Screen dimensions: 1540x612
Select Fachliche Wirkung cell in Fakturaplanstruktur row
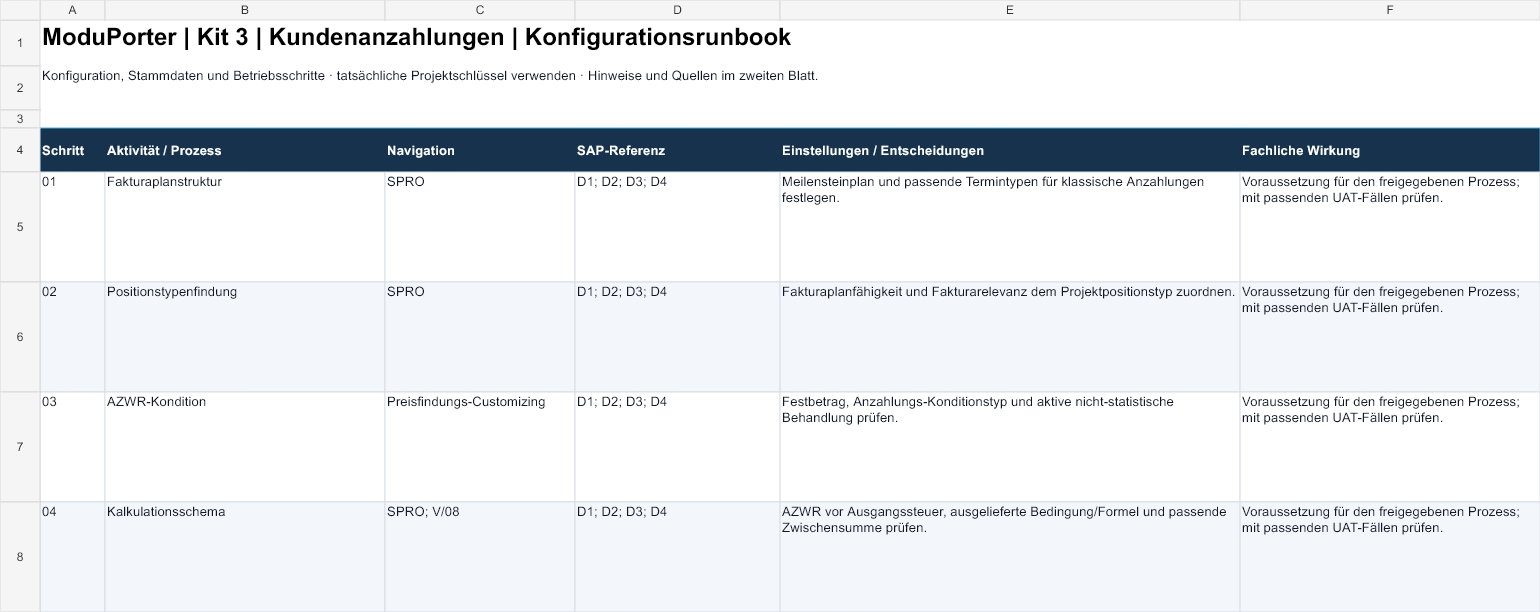[1390, 227]
